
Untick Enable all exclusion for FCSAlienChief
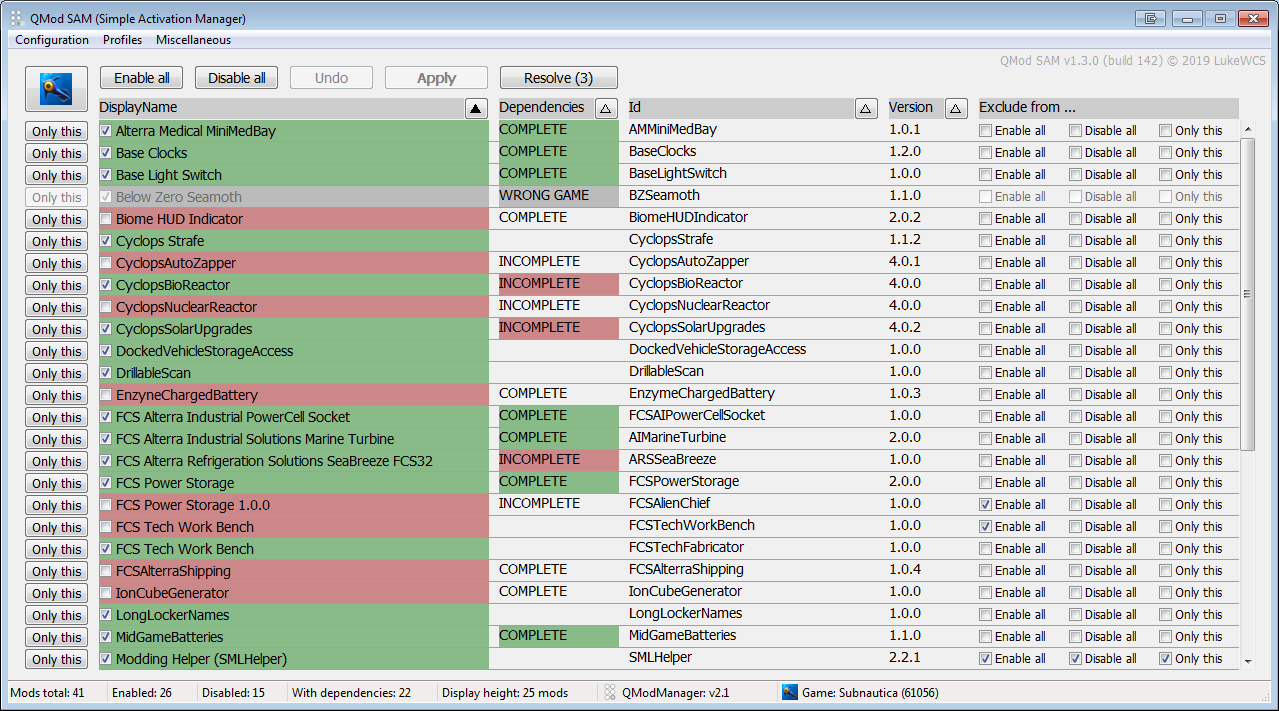[x=986, y=505]
